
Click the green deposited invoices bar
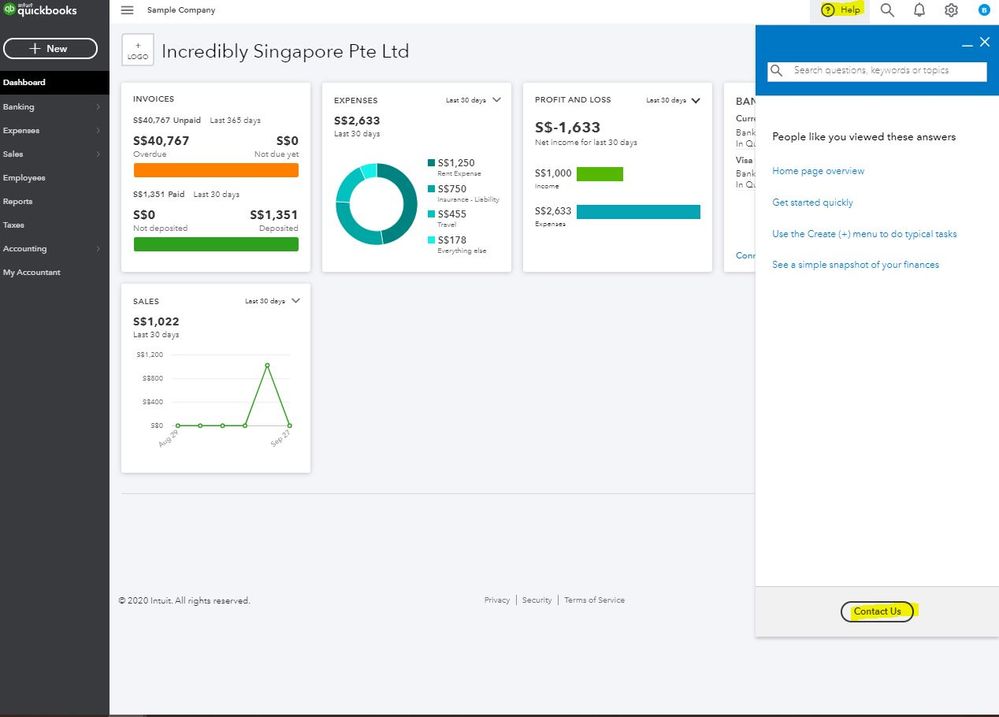pyautogui.click(x=216, y=244)
